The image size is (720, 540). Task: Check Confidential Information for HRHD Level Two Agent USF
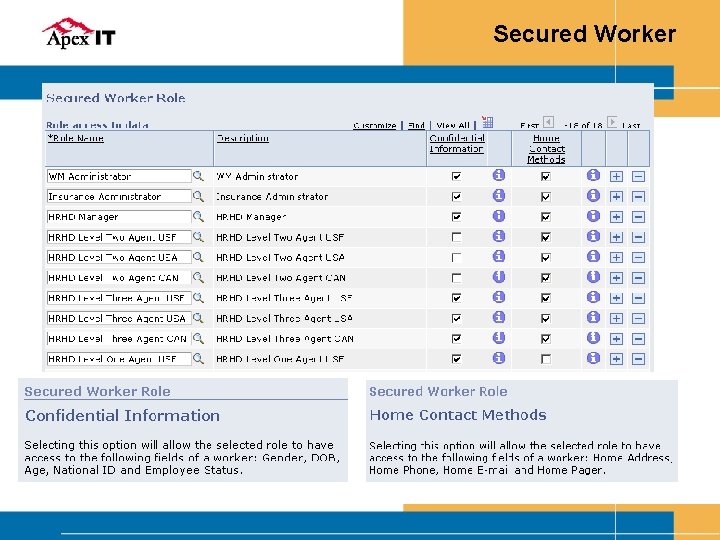pyautogui.click(x=456, y=237)
